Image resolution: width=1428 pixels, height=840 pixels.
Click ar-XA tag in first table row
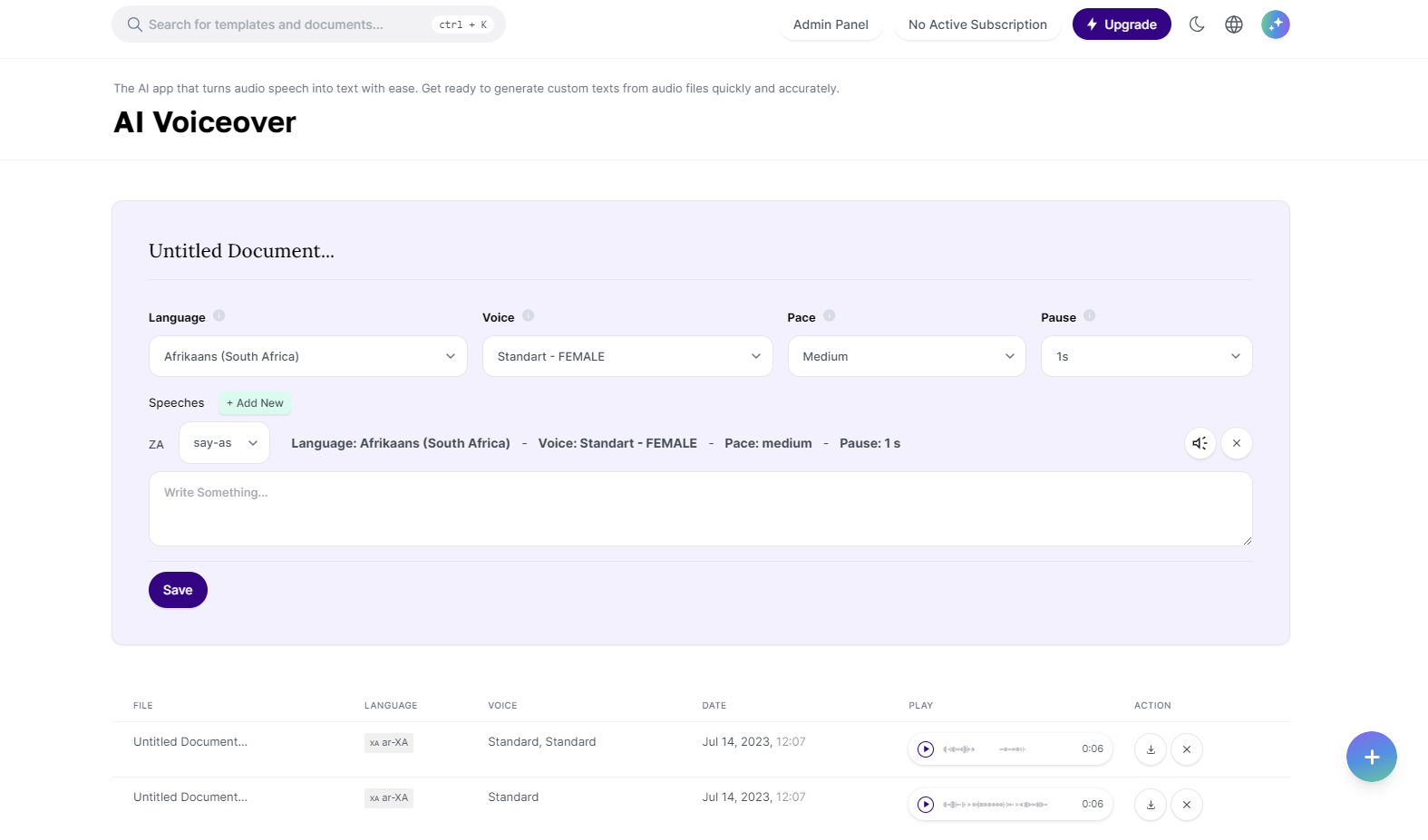pos(389,742)
